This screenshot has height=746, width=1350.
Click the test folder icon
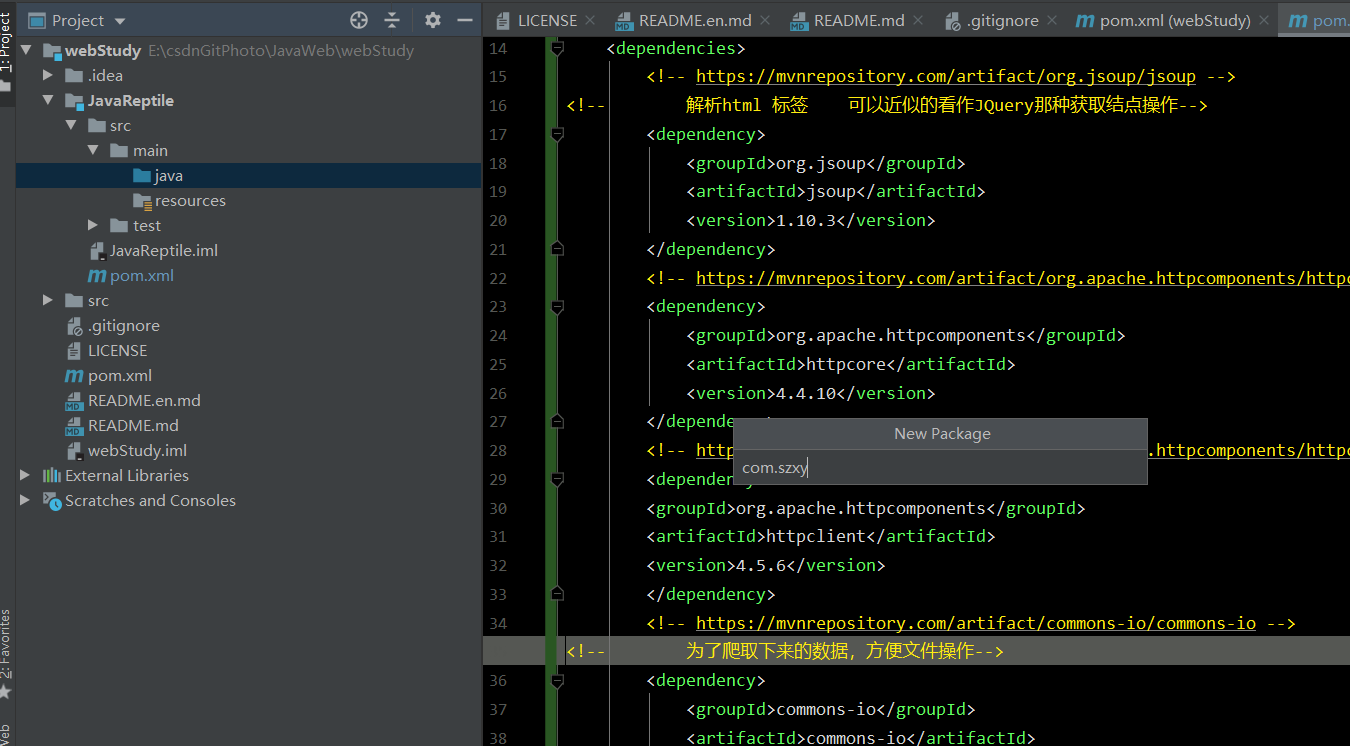click(119, 226)
